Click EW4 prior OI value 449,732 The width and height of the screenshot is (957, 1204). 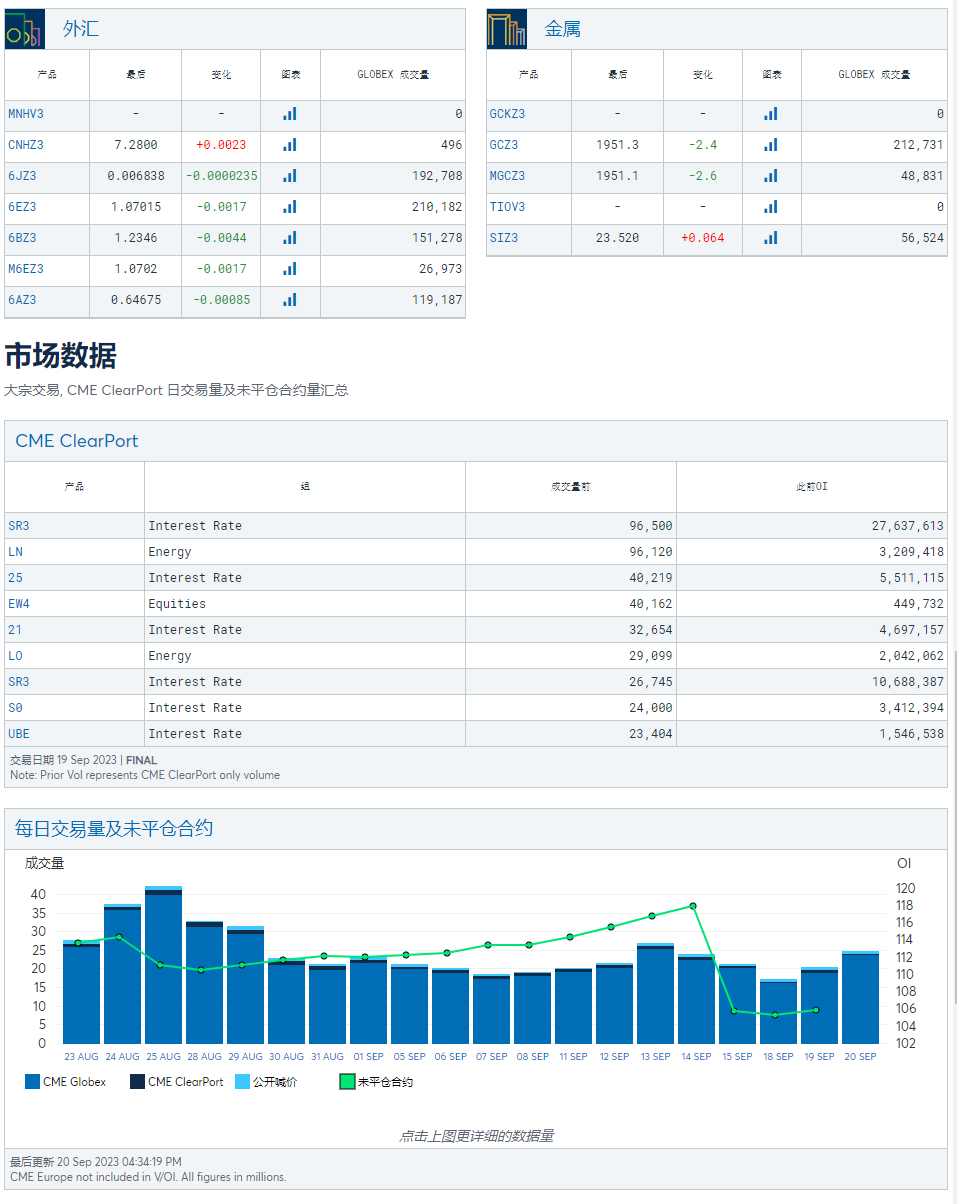[x=918, y=604]
